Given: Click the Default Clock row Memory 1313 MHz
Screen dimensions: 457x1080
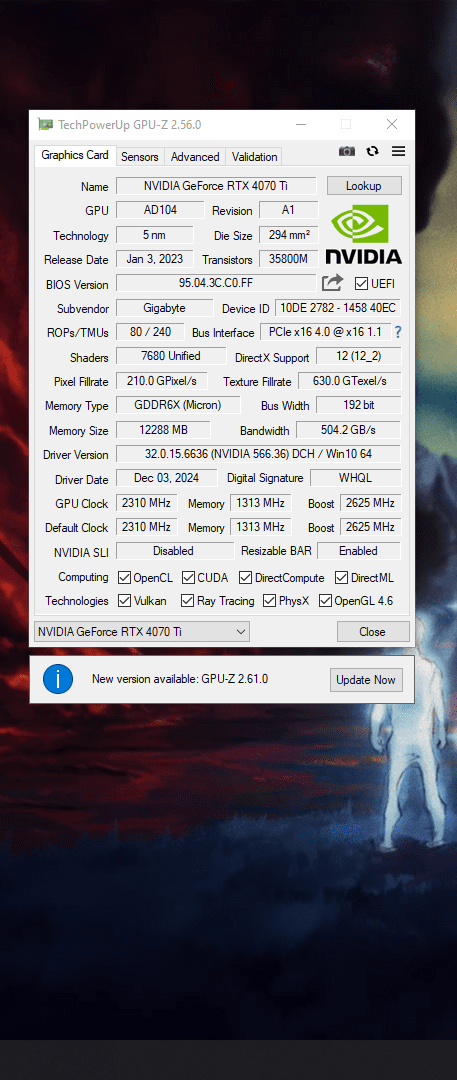Looking at the screenshot, I should [x=261, y=527].
